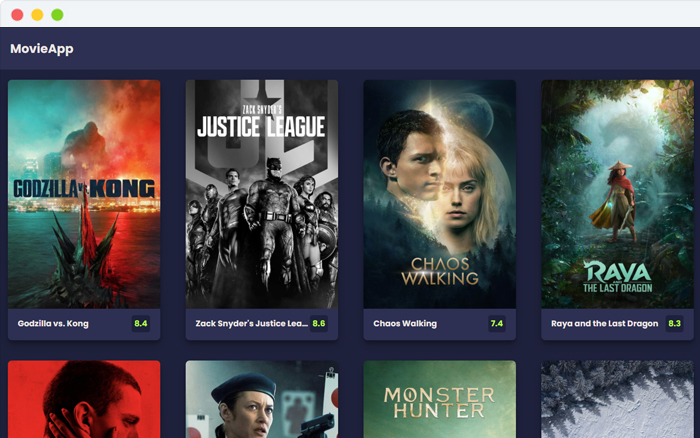Close the window with red button

17,15
